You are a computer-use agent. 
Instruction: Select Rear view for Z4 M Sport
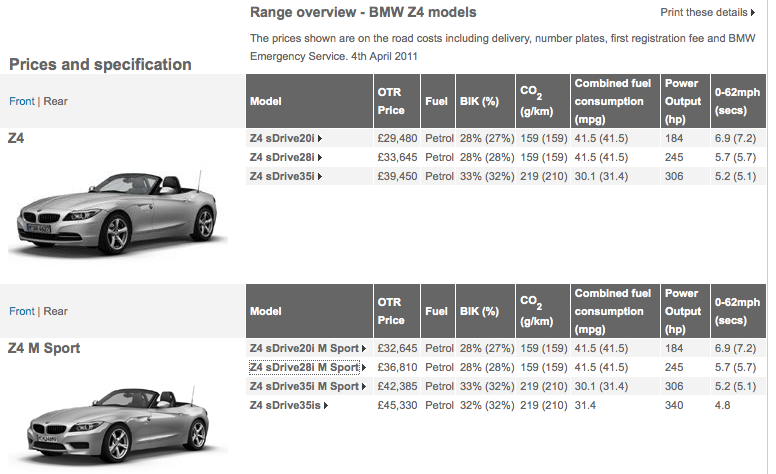[x=55, y=311]
